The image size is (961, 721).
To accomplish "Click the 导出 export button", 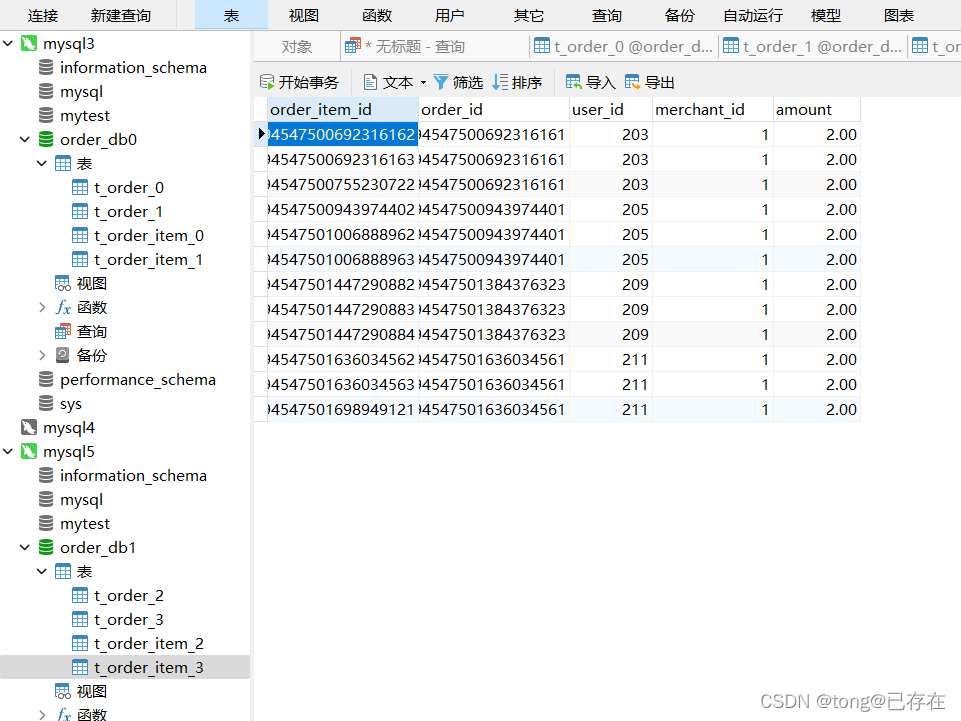I will [650, 82].
